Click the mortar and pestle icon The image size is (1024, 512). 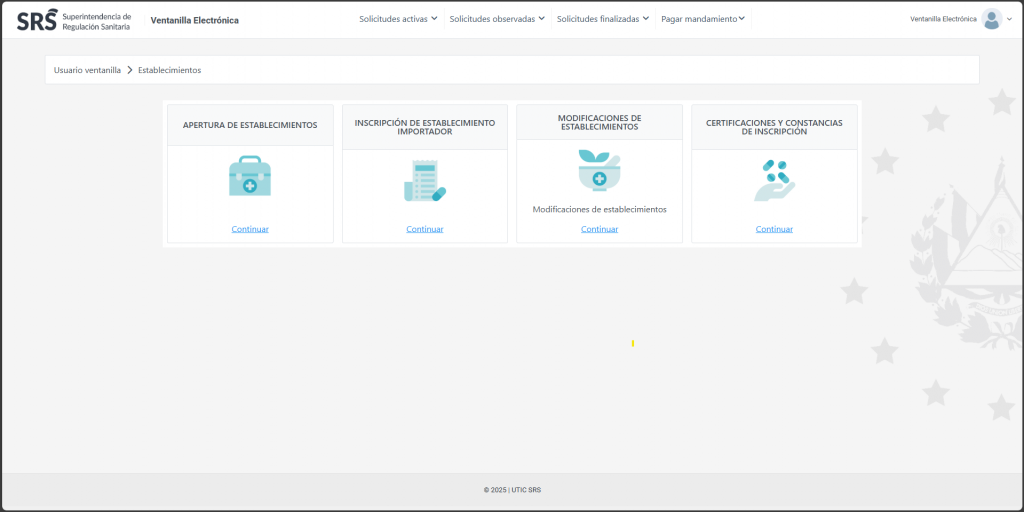599,170
